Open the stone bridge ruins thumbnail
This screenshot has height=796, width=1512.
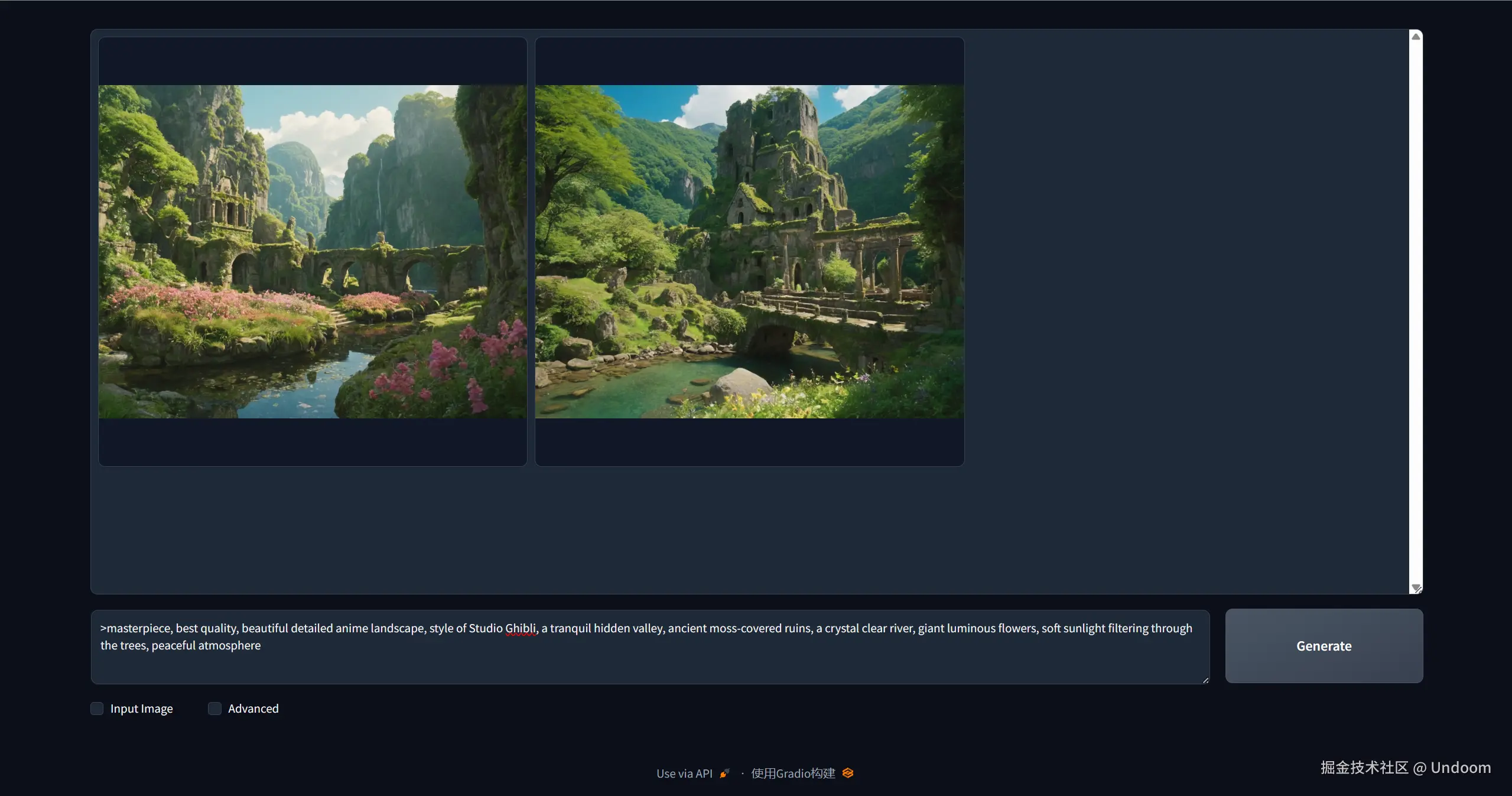pyautogui.click(x=749, y=252)
